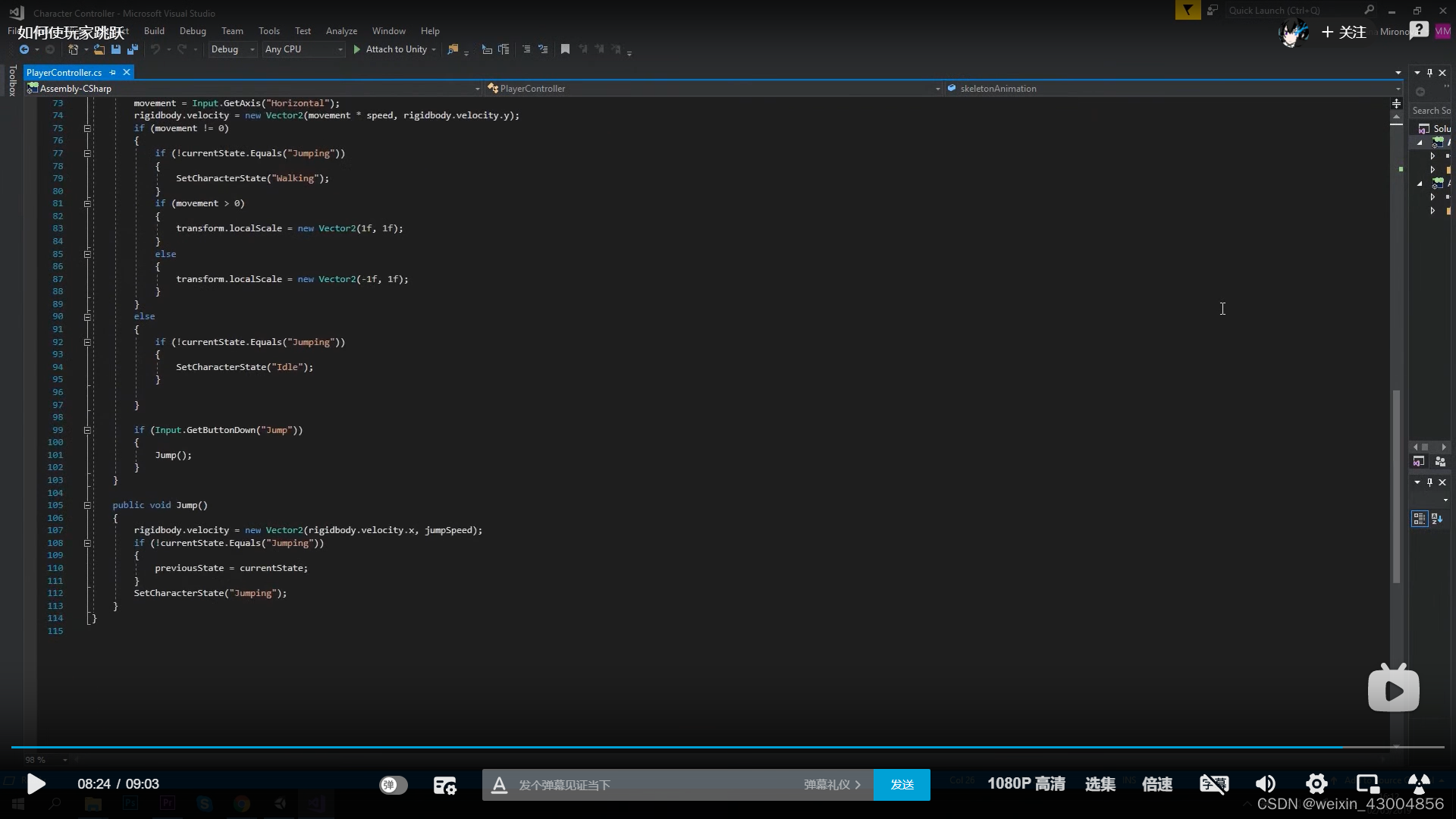Pin the PlayerController.cs tab
Image resolution: width=1456 pixels, height=819 pixels.
tap(113, 73)
